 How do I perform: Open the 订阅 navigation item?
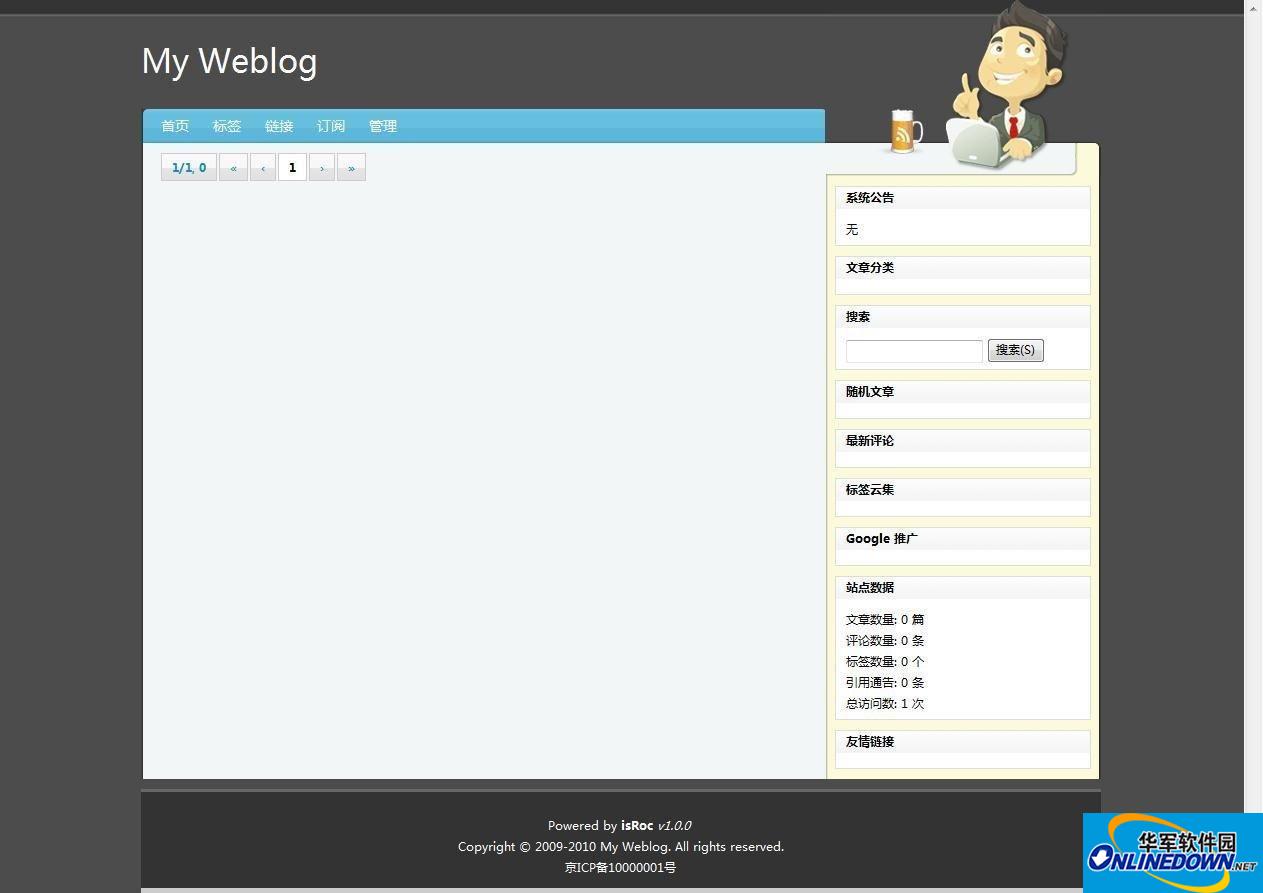tap(331, 126)
